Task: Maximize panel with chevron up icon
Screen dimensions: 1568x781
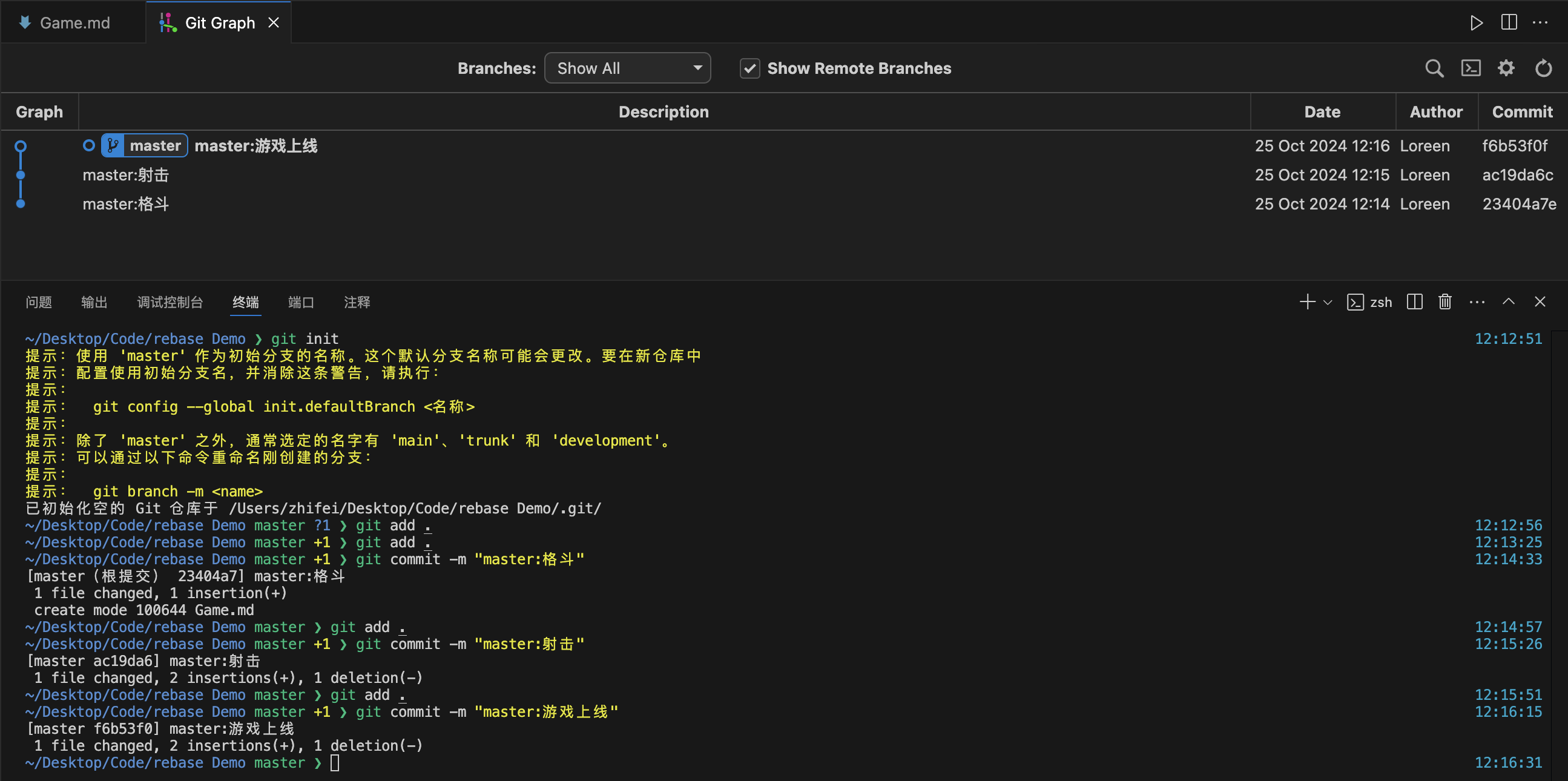Action: coord(1508,302)
